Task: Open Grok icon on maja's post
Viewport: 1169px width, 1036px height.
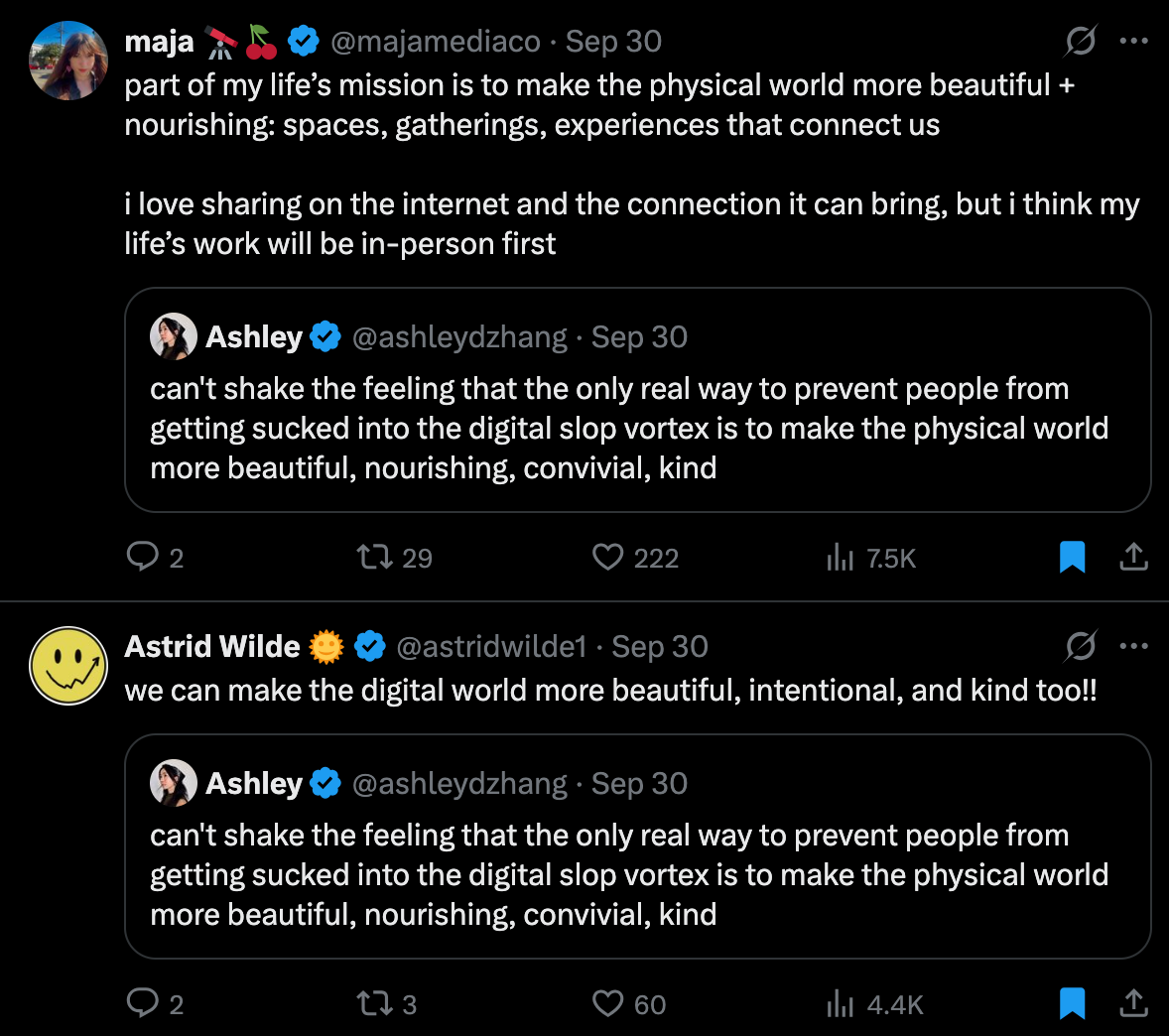Action: click(1081, 41)
